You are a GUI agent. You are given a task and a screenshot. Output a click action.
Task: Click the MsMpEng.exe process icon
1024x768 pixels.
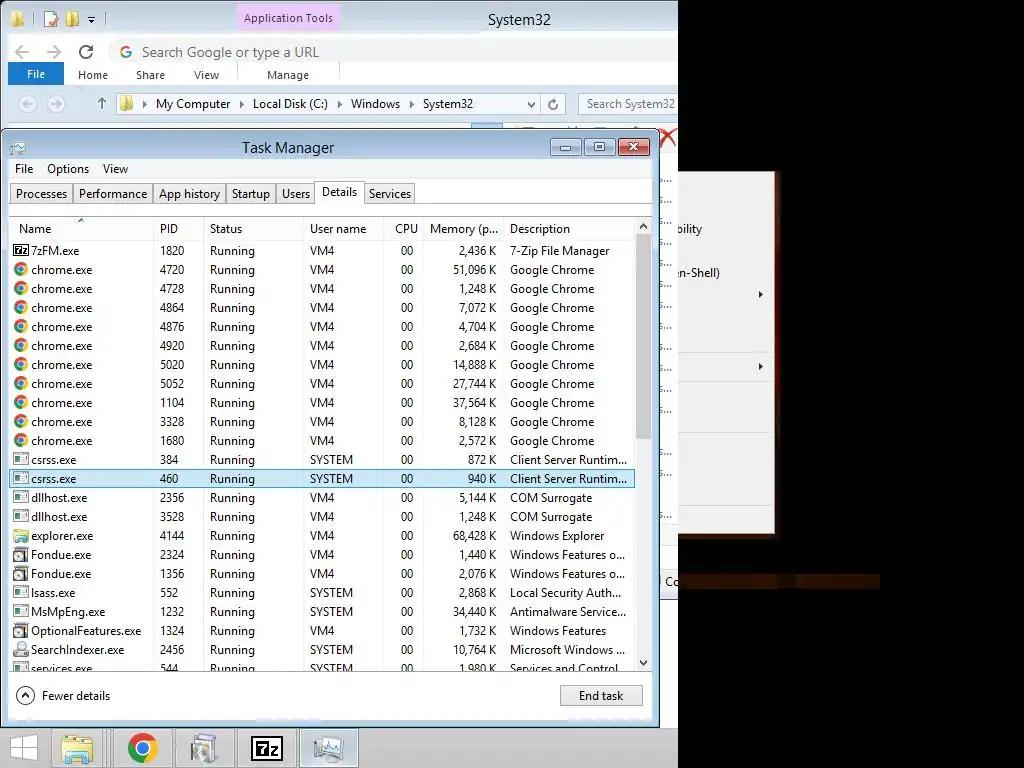click(x=21, y=611)
